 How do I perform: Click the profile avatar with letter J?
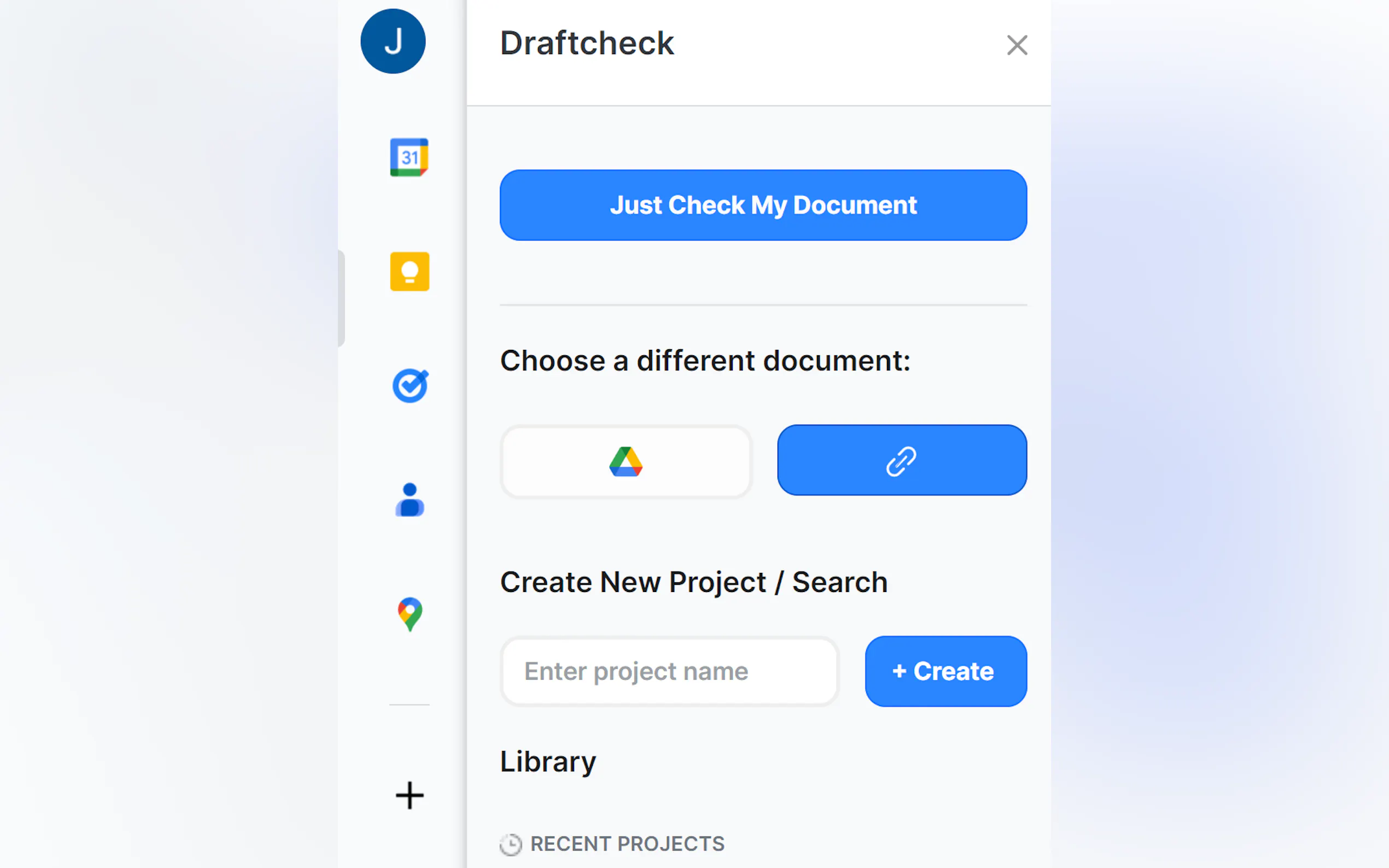tap(392, 41)
